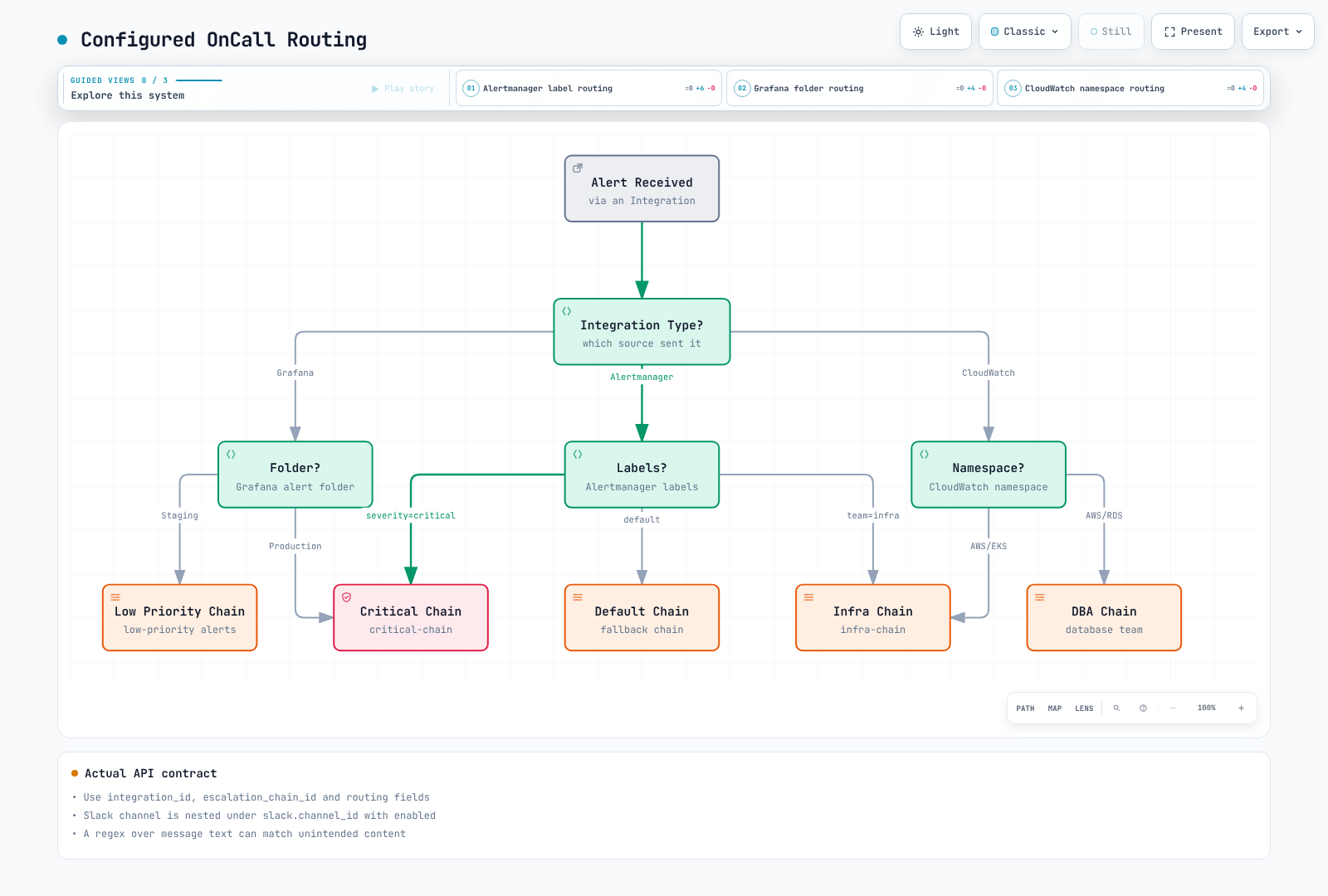Select the Alert Received node title
Viewport: 1328px width, 896px height.
click(x=642, y=183)
